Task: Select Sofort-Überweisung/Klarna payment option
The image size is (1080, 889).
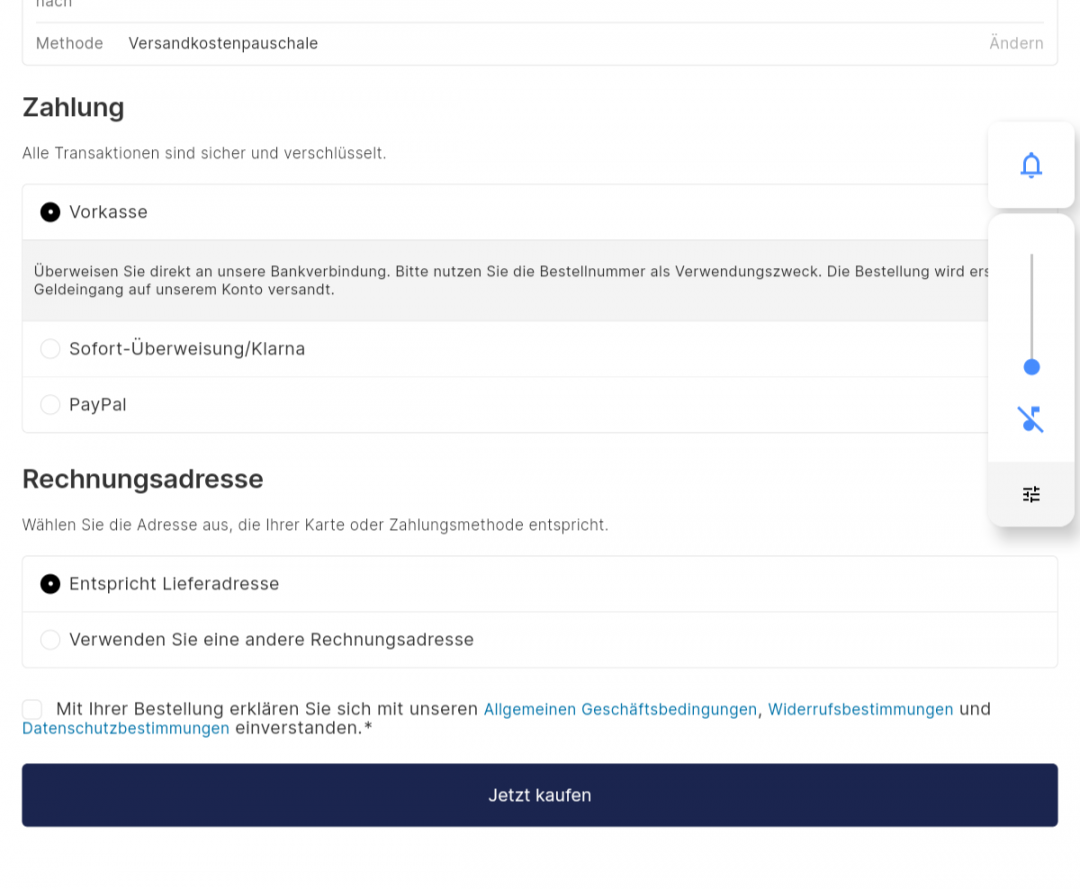Action: (x=50, y=348)
